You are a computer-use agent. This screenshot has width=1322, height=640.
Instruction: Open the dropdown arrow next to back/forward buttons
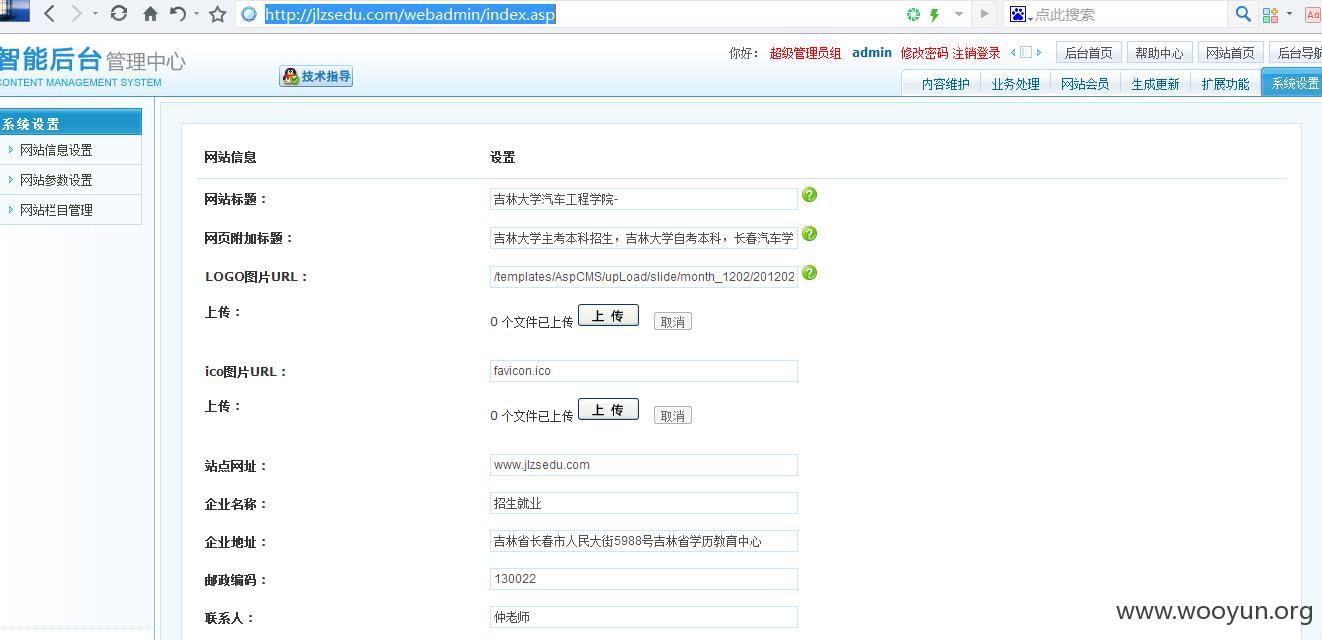[96, 14]
